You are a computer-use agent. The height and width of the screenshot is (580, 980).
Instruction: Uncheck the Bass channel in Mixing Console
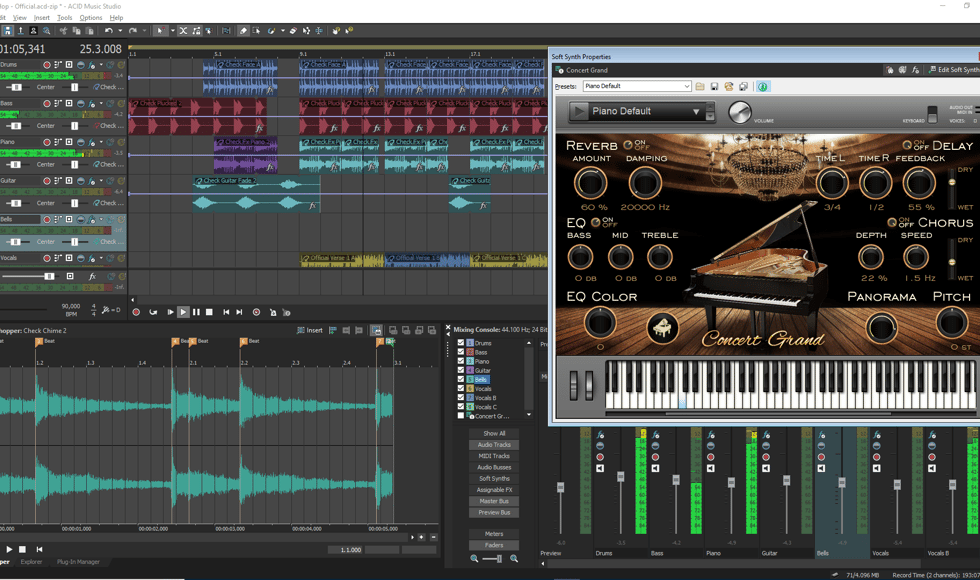tap(461, 352)
